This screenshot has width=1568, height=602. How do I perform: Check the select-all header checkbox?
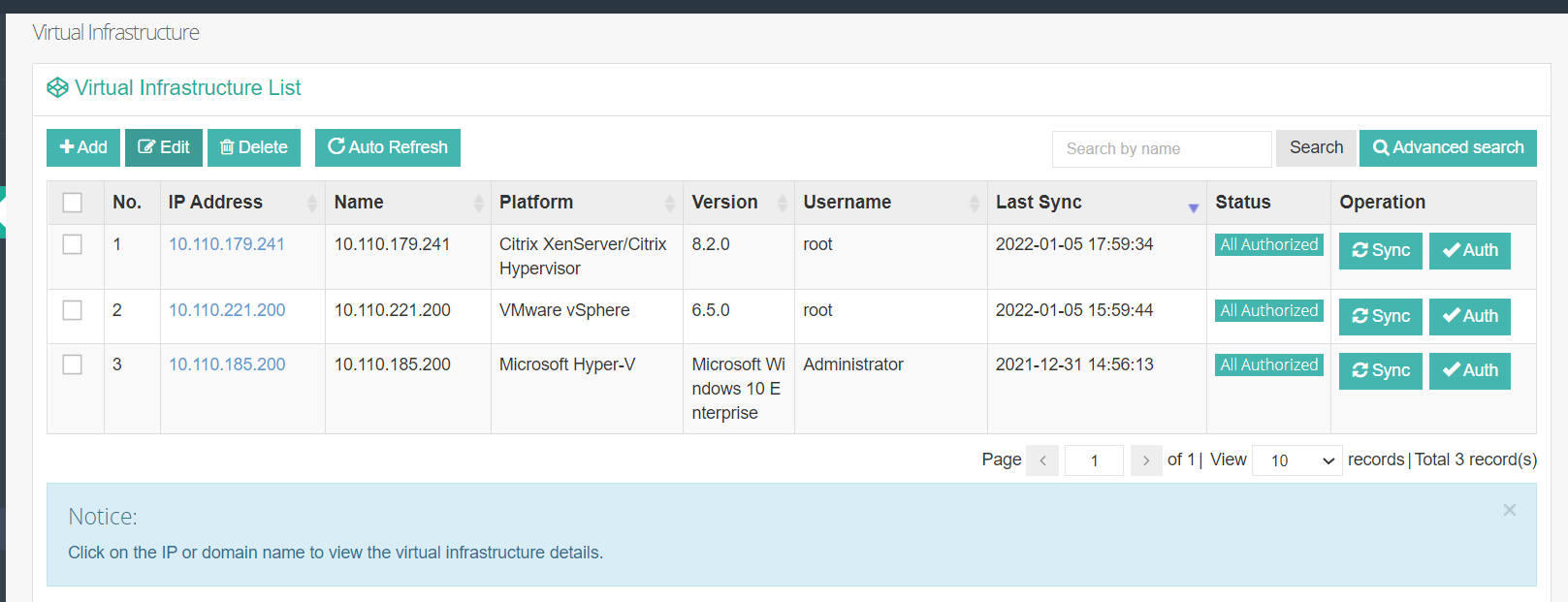pos(73,203)
